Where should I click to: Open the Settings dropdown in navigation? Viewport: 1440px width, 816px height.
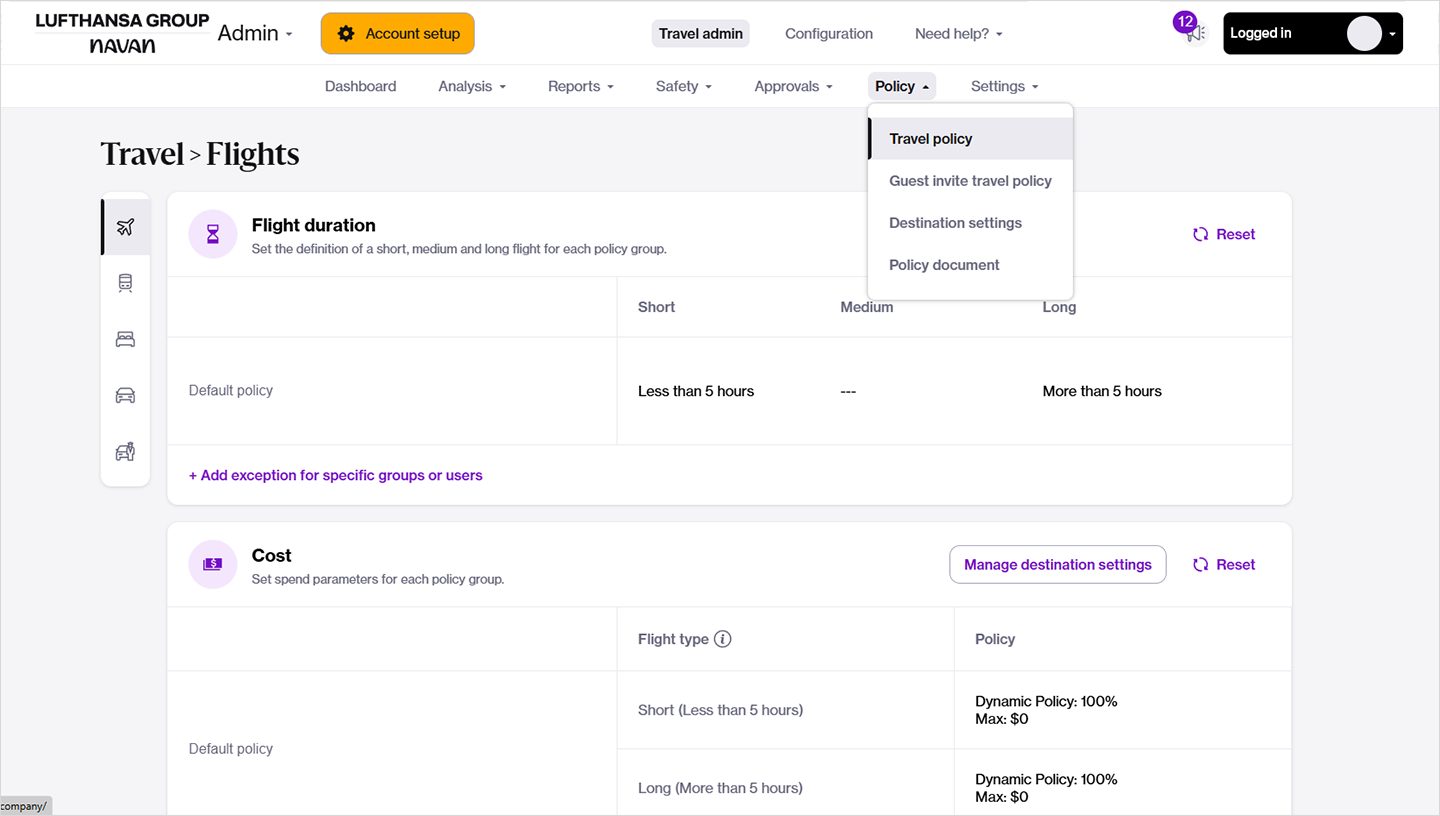[x=1004, y=86]
